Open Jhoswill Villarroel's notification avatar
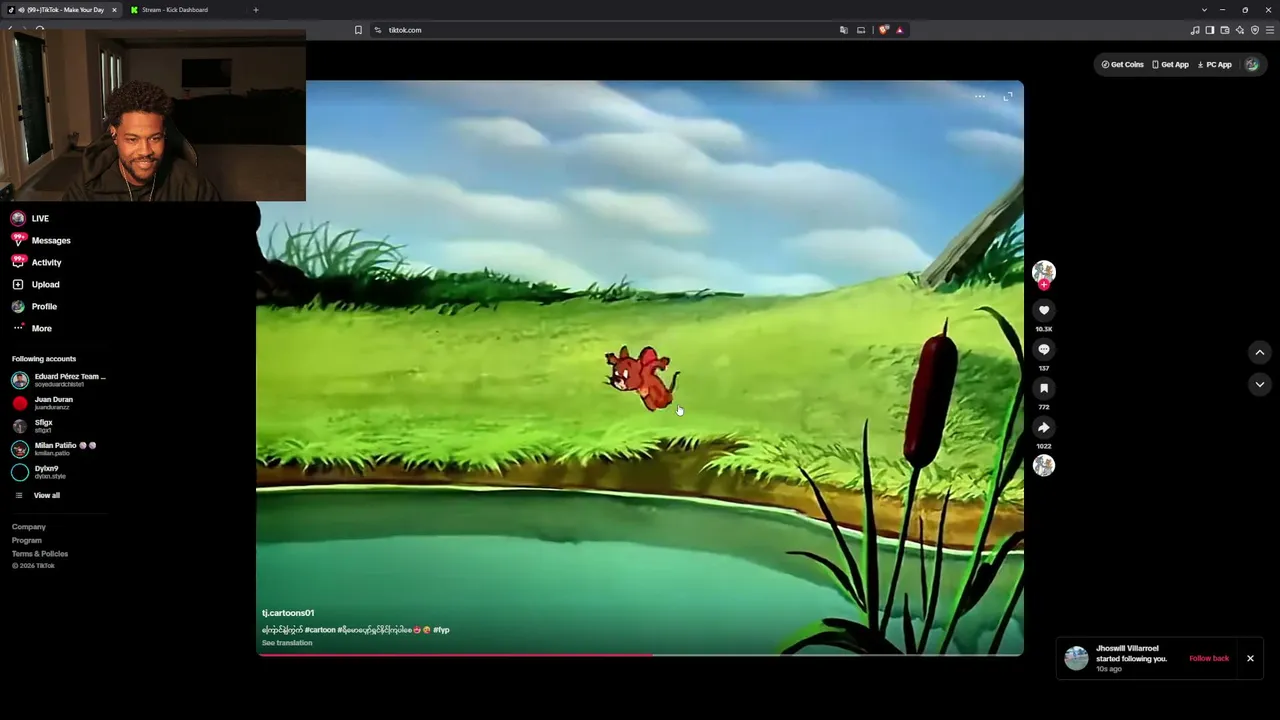This screenshot has width=1280, height=720. pyautogui.click(x=1076, y=658)
